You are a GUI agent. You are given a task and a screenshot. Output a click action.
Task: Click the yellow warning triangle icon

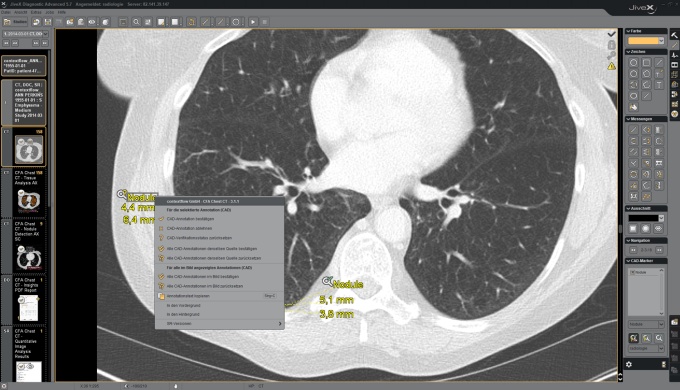coord(611,66)
